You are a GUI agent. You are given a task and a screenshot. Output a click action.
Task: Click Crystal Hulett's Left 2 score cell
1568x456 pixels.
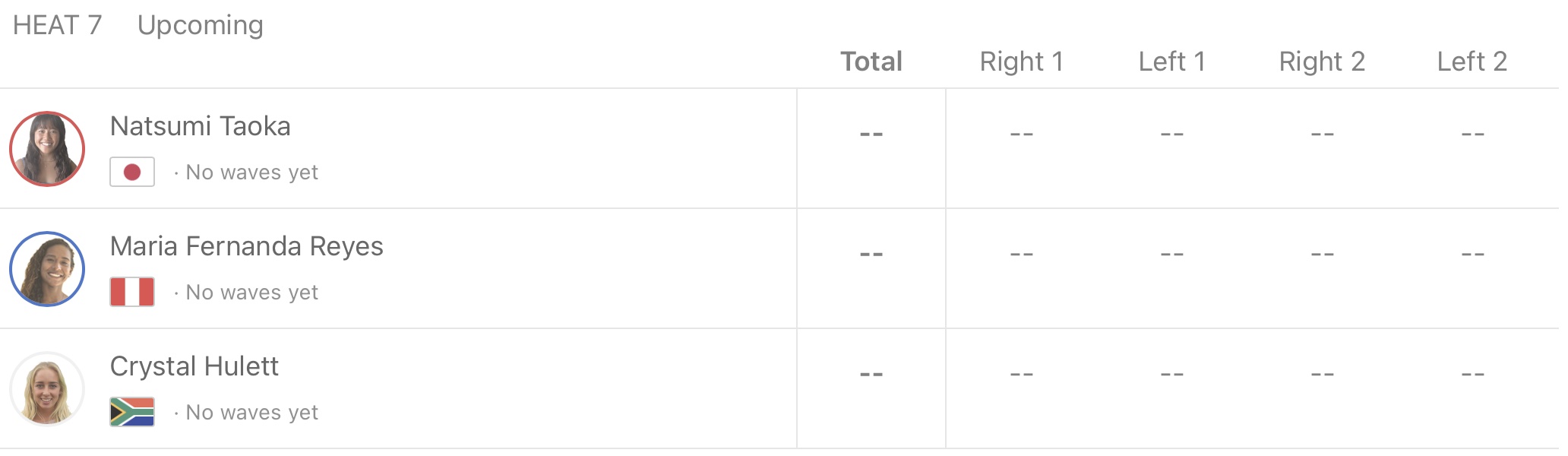point(1472,375)
